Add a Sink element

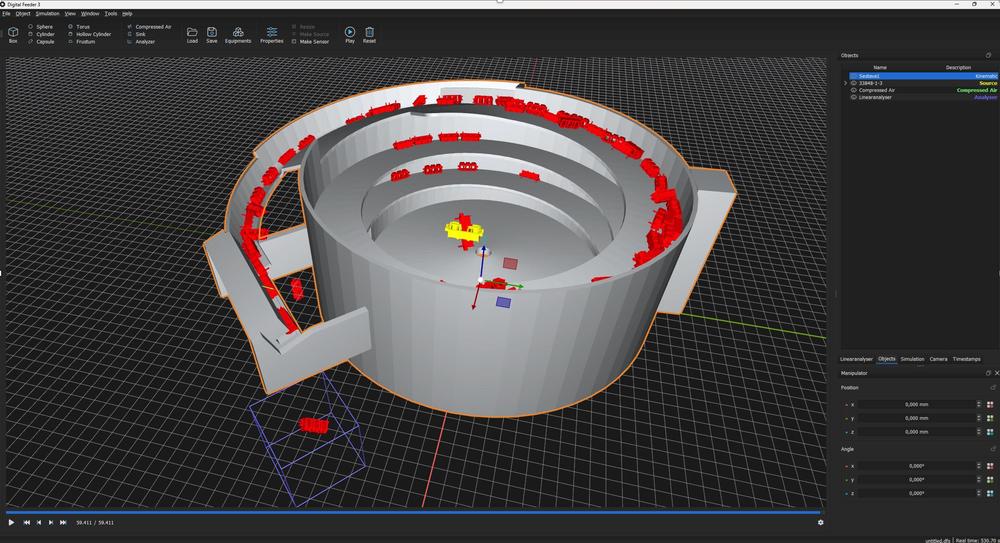pyautogui.click(x=136, y=34)
